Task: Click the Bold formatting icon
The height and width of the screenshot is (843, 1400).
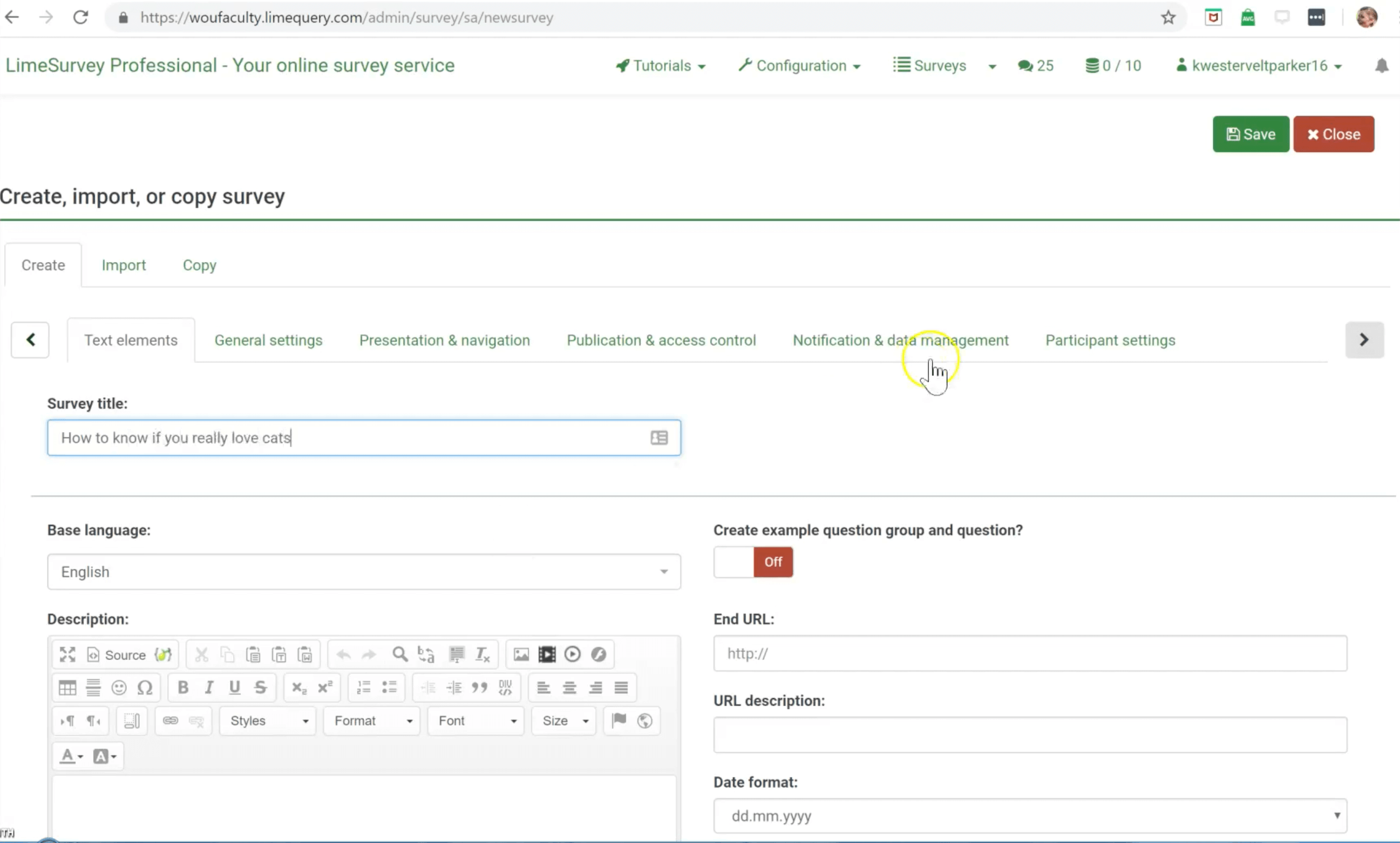Action: 183,688
